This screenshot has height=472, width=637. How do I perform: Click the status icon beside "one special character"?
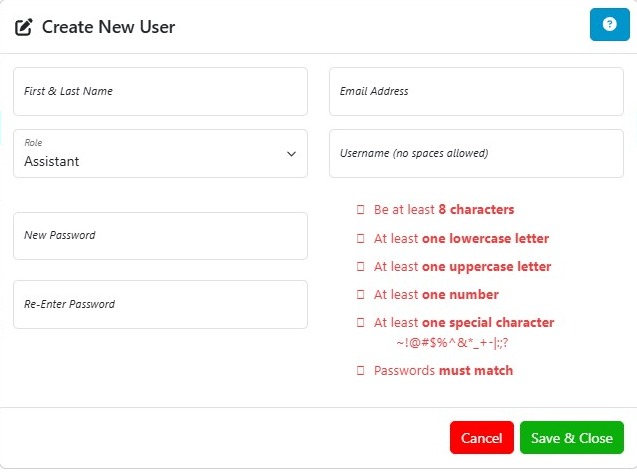tap(360, 323)
